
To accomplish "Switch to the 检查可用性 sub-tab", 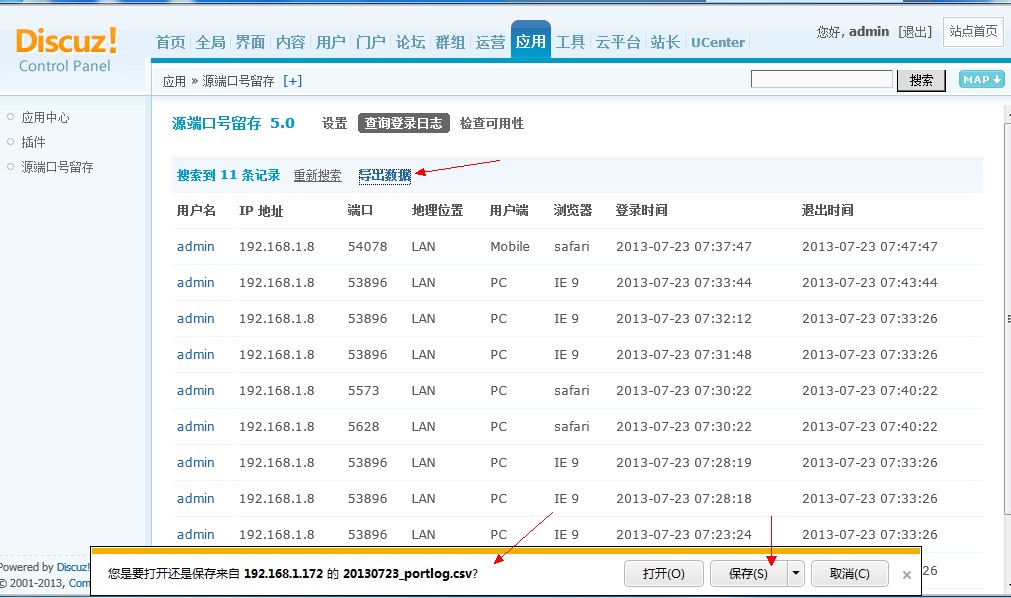I will [x=491, y=123].
